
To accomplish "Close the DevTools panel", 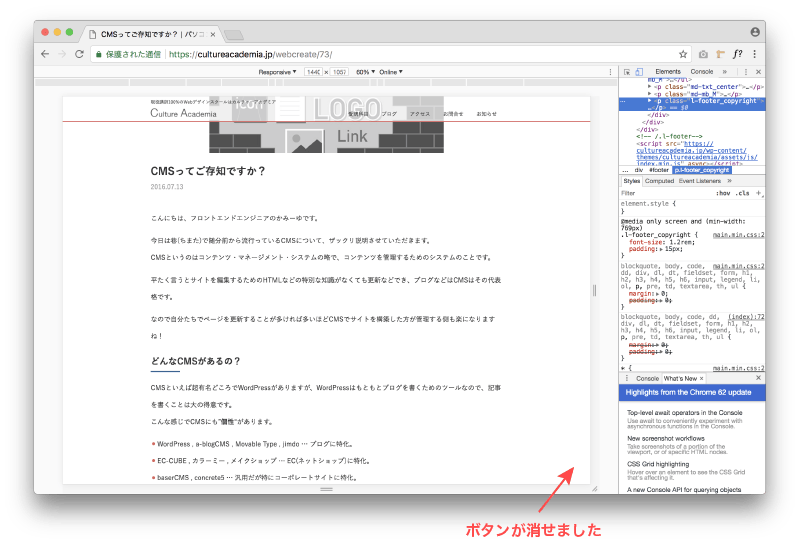I will click(x=759, y=72).
